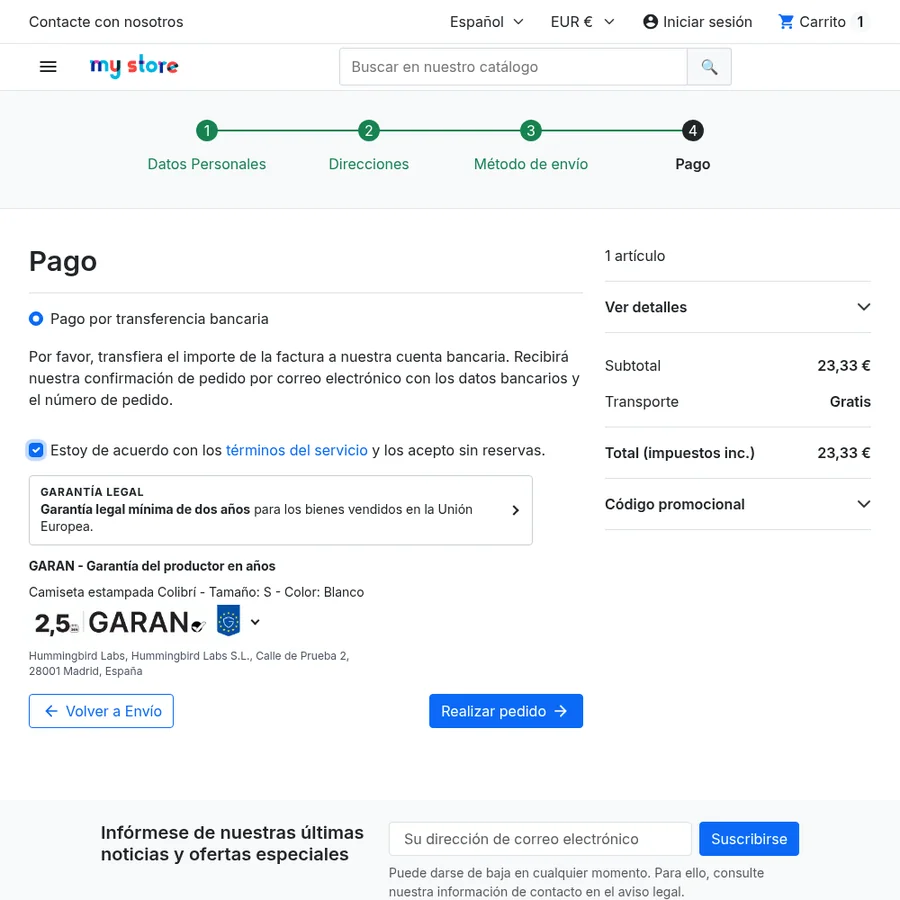The width and height of the screenshot is (900, 900).
Task: Go to Direcciones step
Action: pos(368,164)
